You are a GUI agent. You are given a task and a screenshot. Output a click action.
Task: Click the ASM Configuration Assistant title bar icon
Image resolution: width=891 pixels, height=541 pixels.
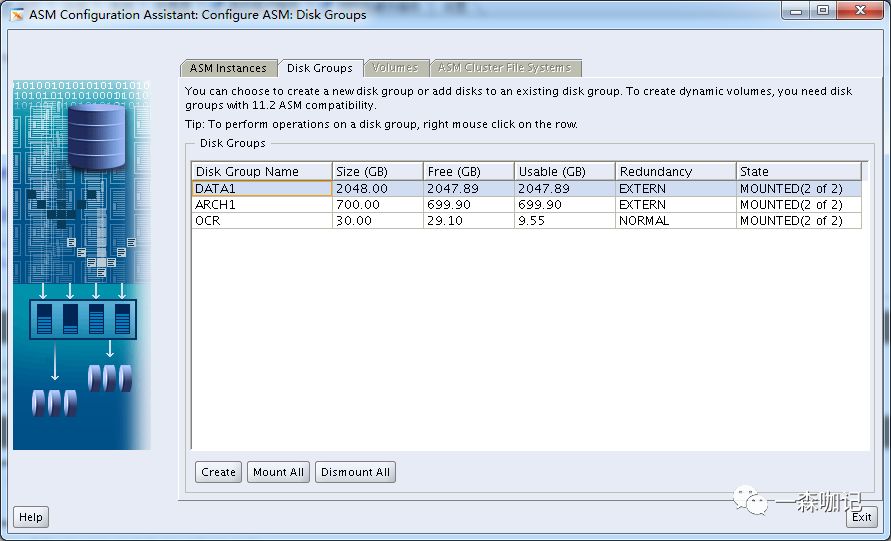point(16,14)
